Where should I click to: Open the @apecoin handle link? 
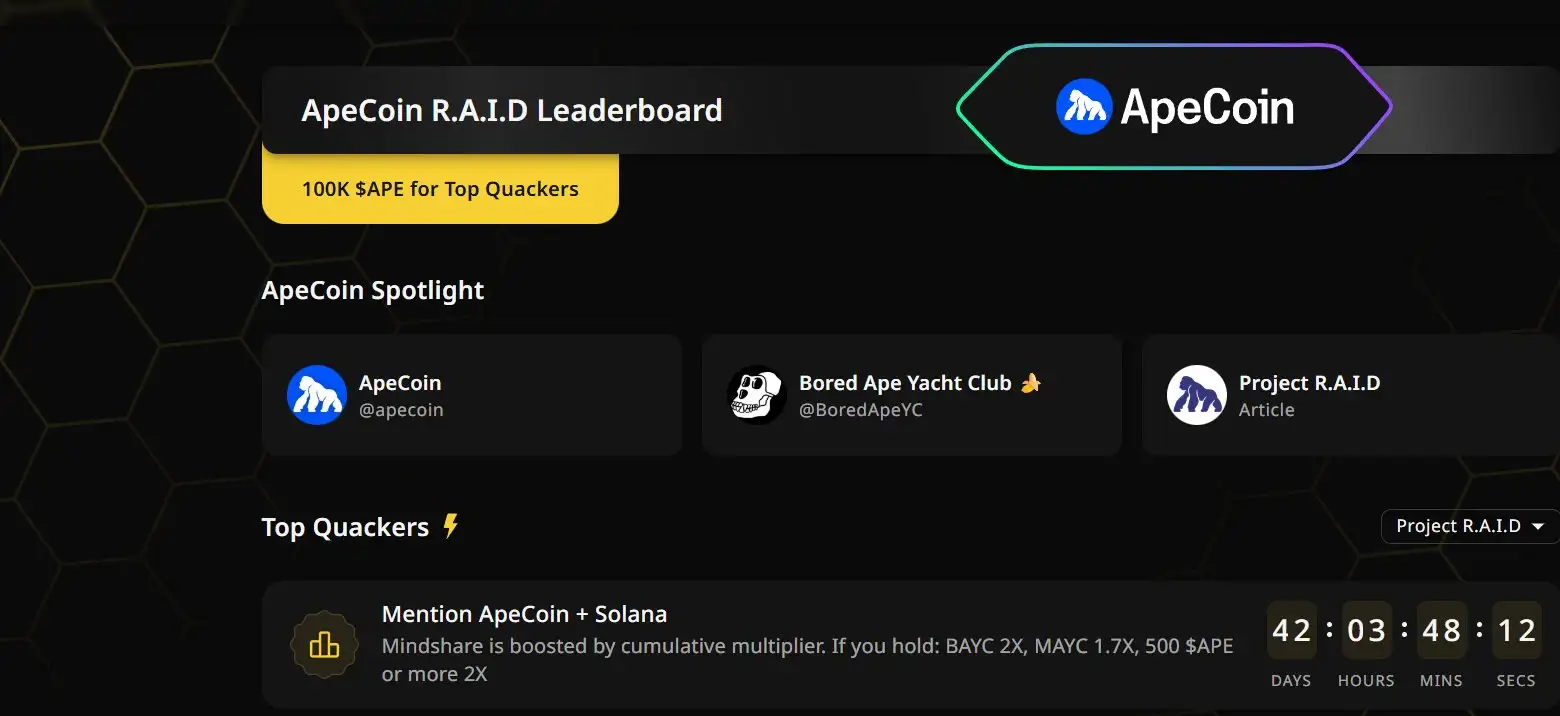tap(401, 410)
